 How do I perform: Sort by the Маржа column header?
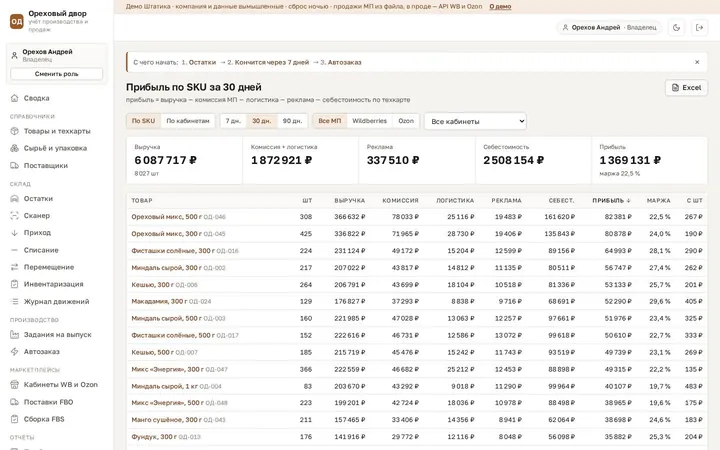(658, 200)
